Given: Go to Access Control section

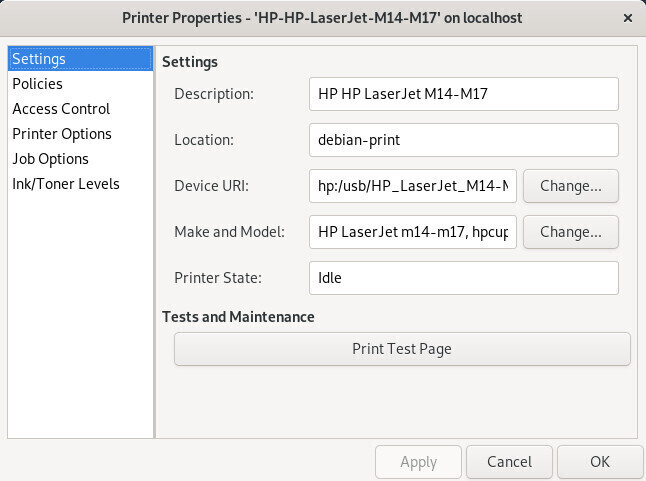Looking at the screenshot, I should click(80, 109).
